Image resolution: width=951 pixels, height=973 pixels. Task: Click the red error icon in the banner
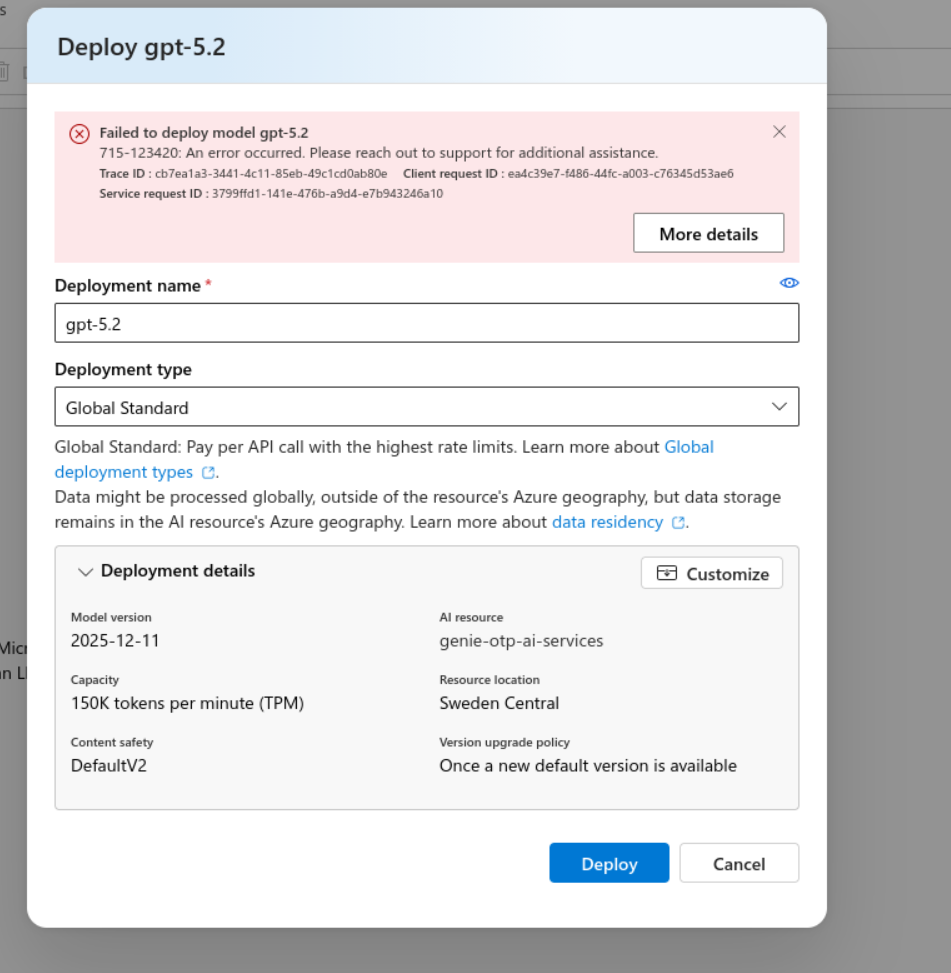(x=79, y=134)
